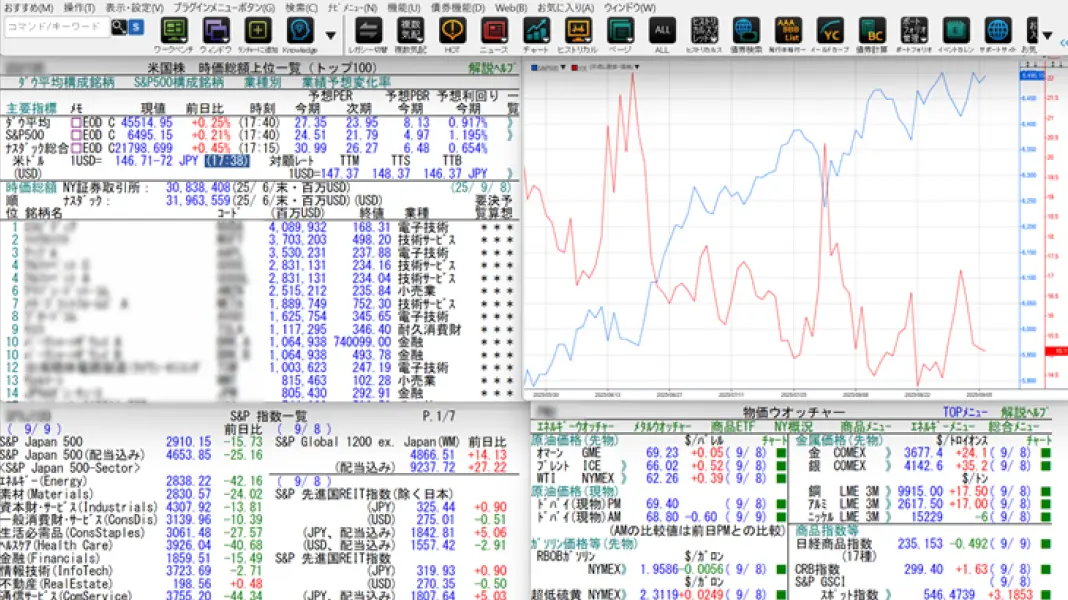This screenshot has height=600, width=1068.
Task: Toggle the メモ checkbox for S&P500
Action: 76,136
